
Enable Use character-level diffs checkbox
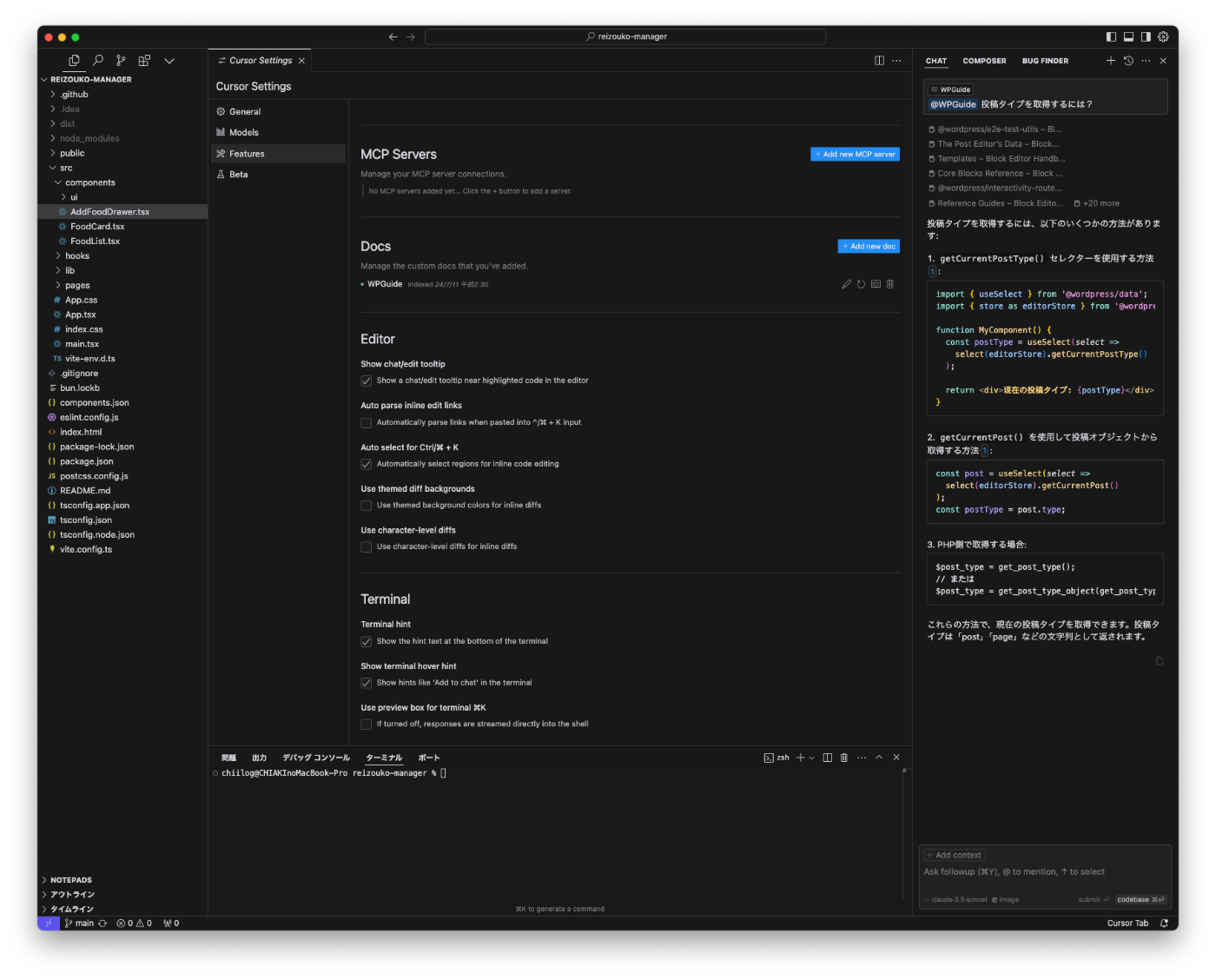(366, 546)
